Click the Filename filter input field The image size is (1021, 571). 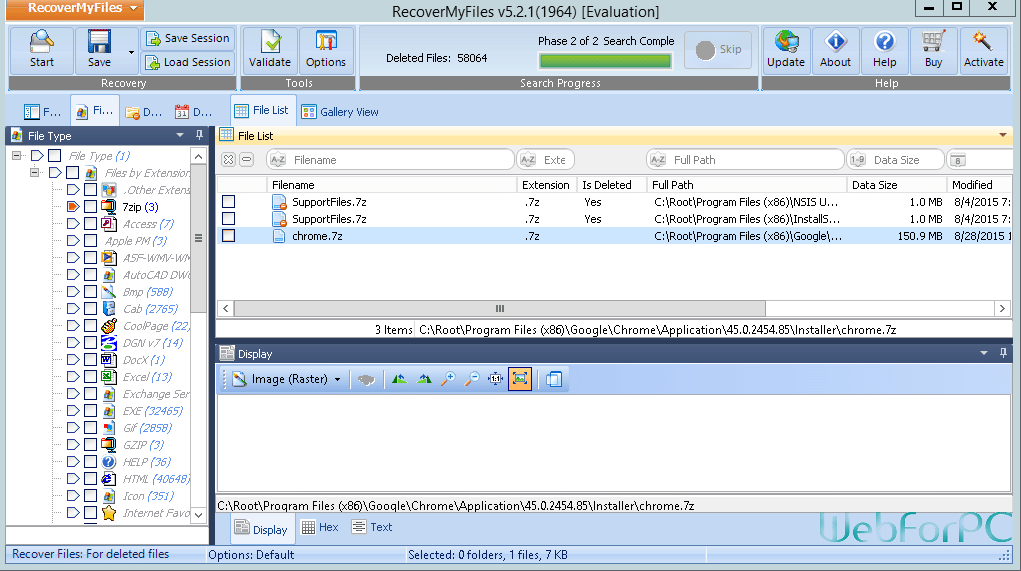pos(391,160)
